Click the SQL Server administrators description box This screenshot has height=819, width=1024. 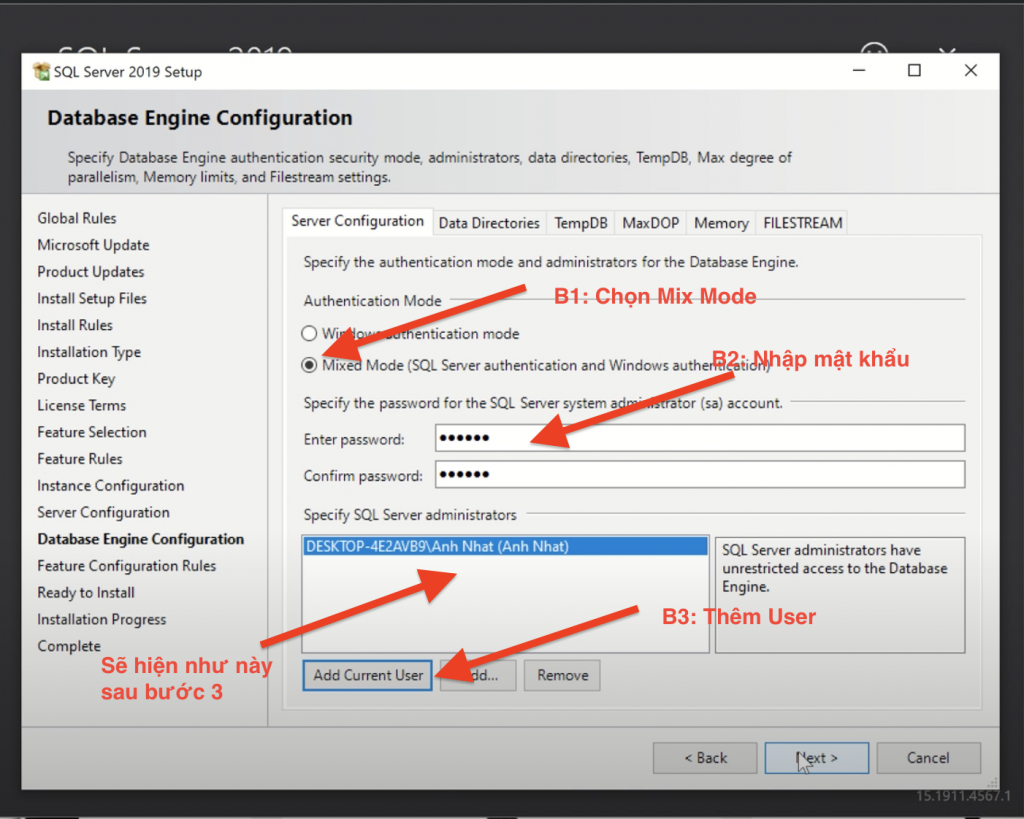pyautogui.click(x=840, y=595)
